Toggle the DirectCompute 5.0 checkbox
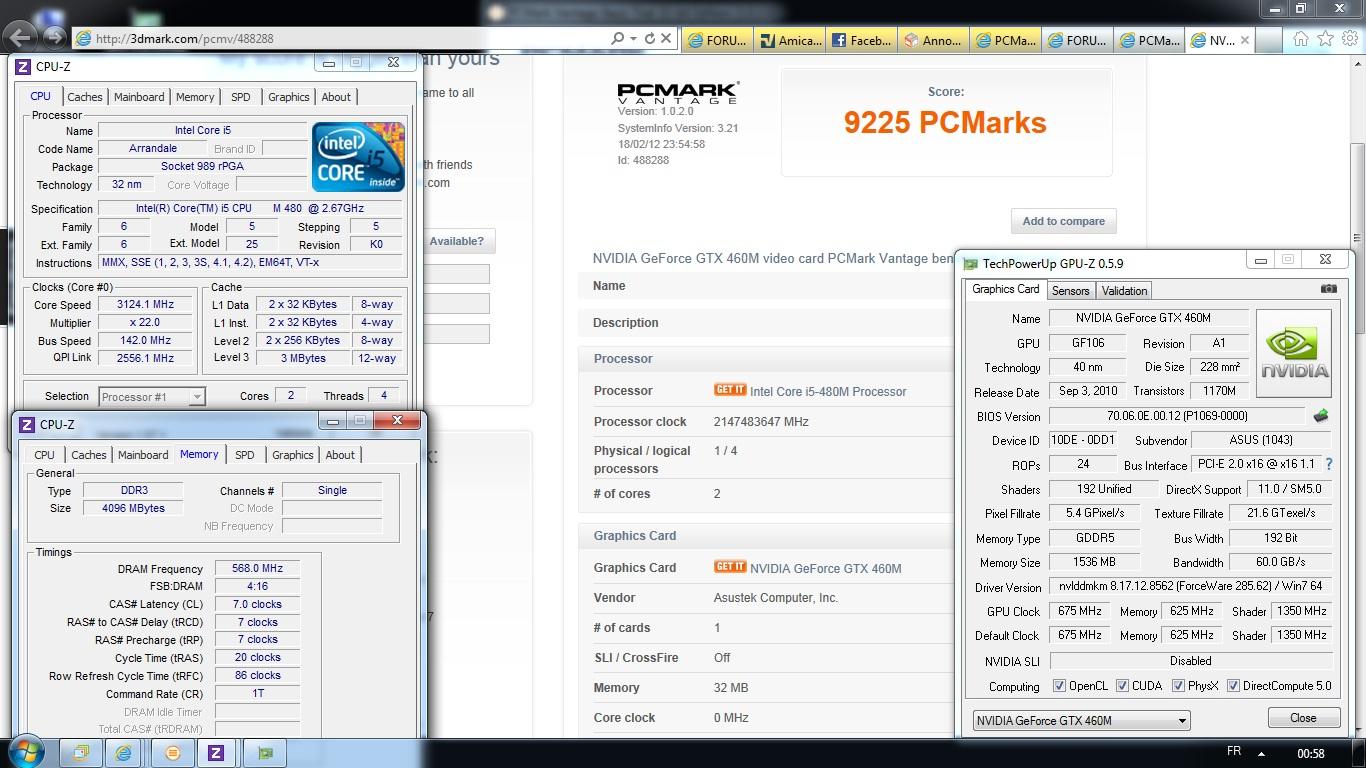Screen dimensions: 1366x768 (x=1233, y=686)
